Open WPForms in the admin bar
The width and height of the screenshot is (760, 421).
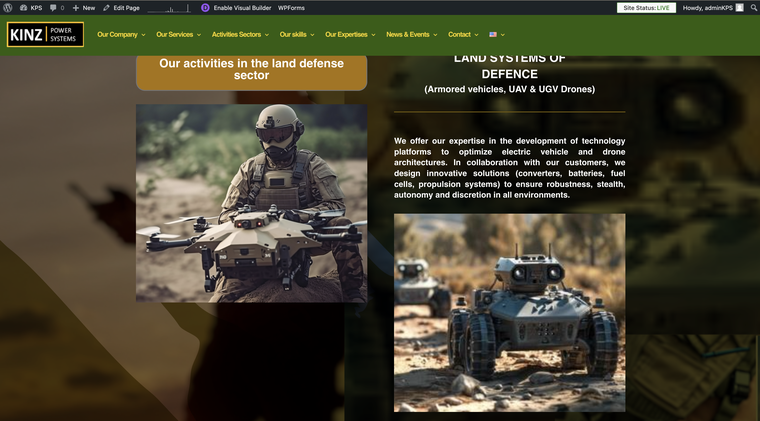[291, 8]
